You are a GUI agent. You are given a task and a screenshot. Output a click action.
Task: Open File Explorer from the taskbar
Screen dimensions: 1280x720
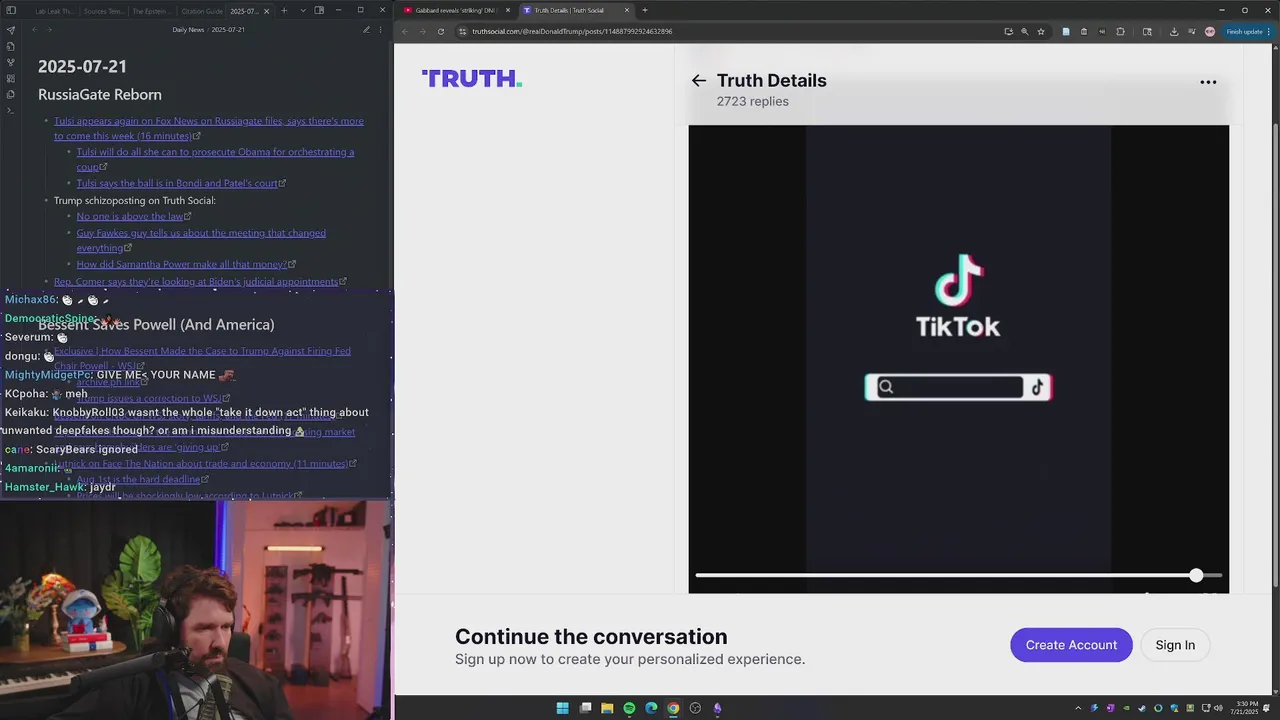[x=607, y=708]
